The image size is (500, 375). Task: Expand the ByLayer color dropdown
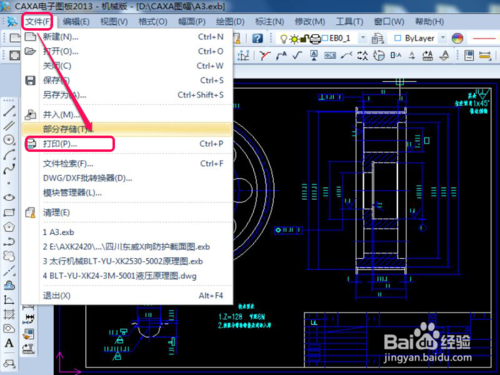coord(443,38)
